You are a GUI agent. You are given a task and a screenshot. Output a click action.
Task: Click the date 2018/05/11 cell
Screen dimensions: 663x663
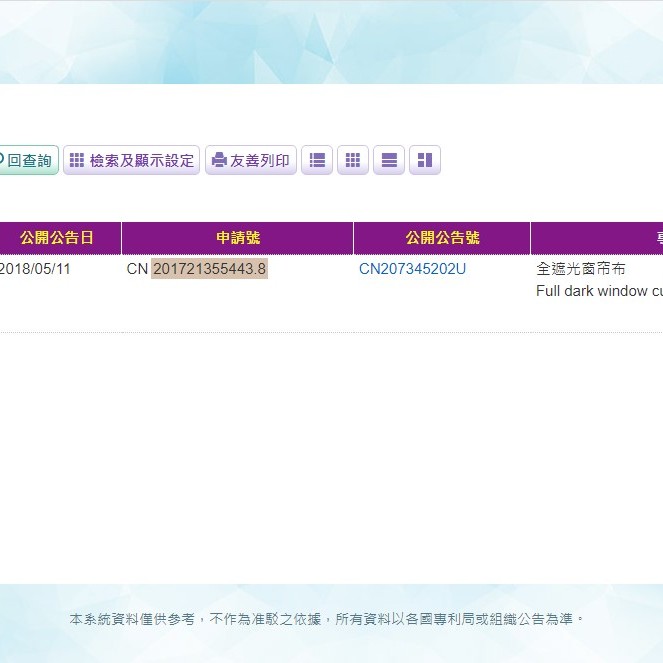(35, 269)
